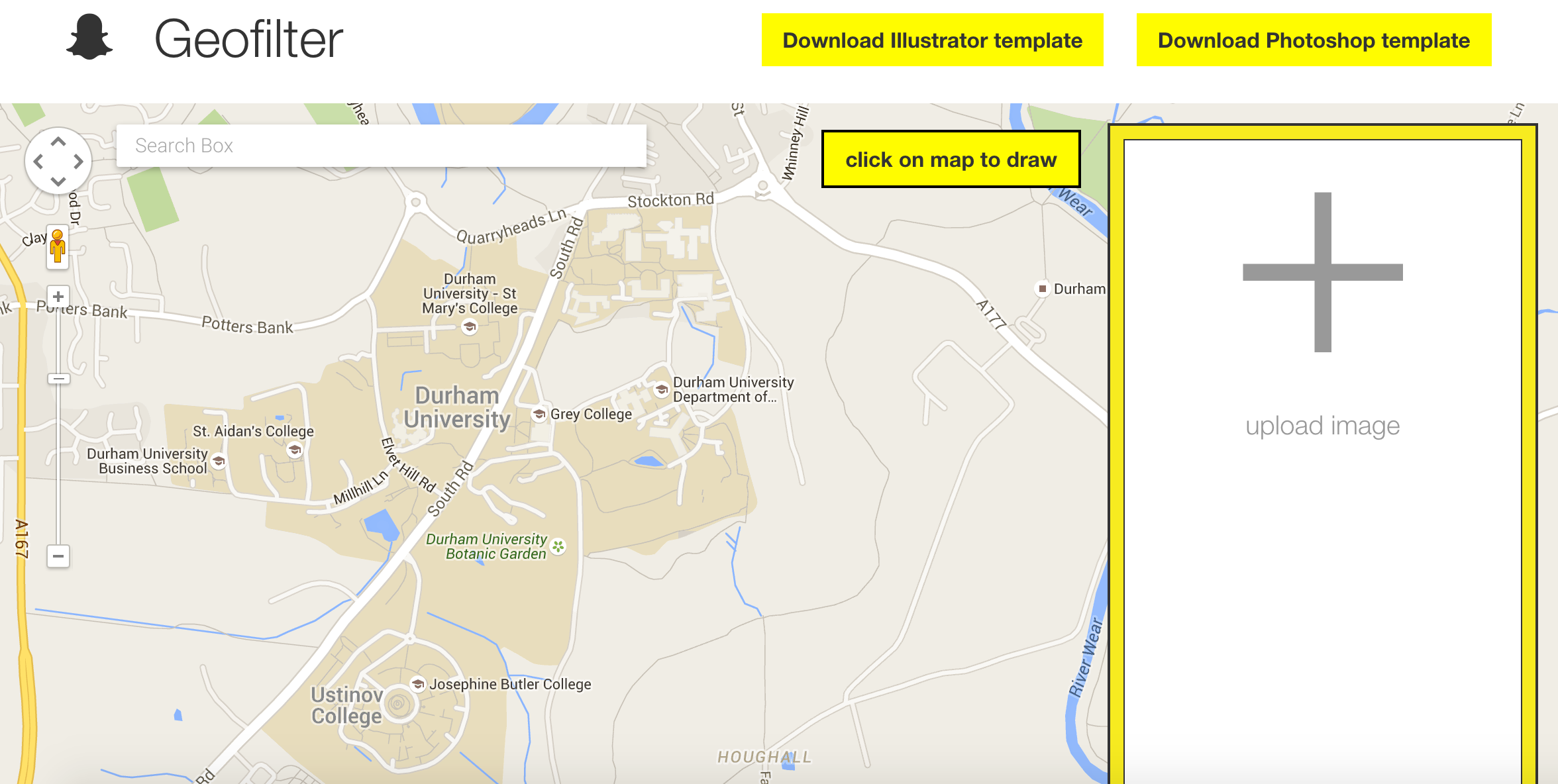Click the 'Ustinov College' map label
The height and width of the screenshot is (784, 1558).
[347, 705]
